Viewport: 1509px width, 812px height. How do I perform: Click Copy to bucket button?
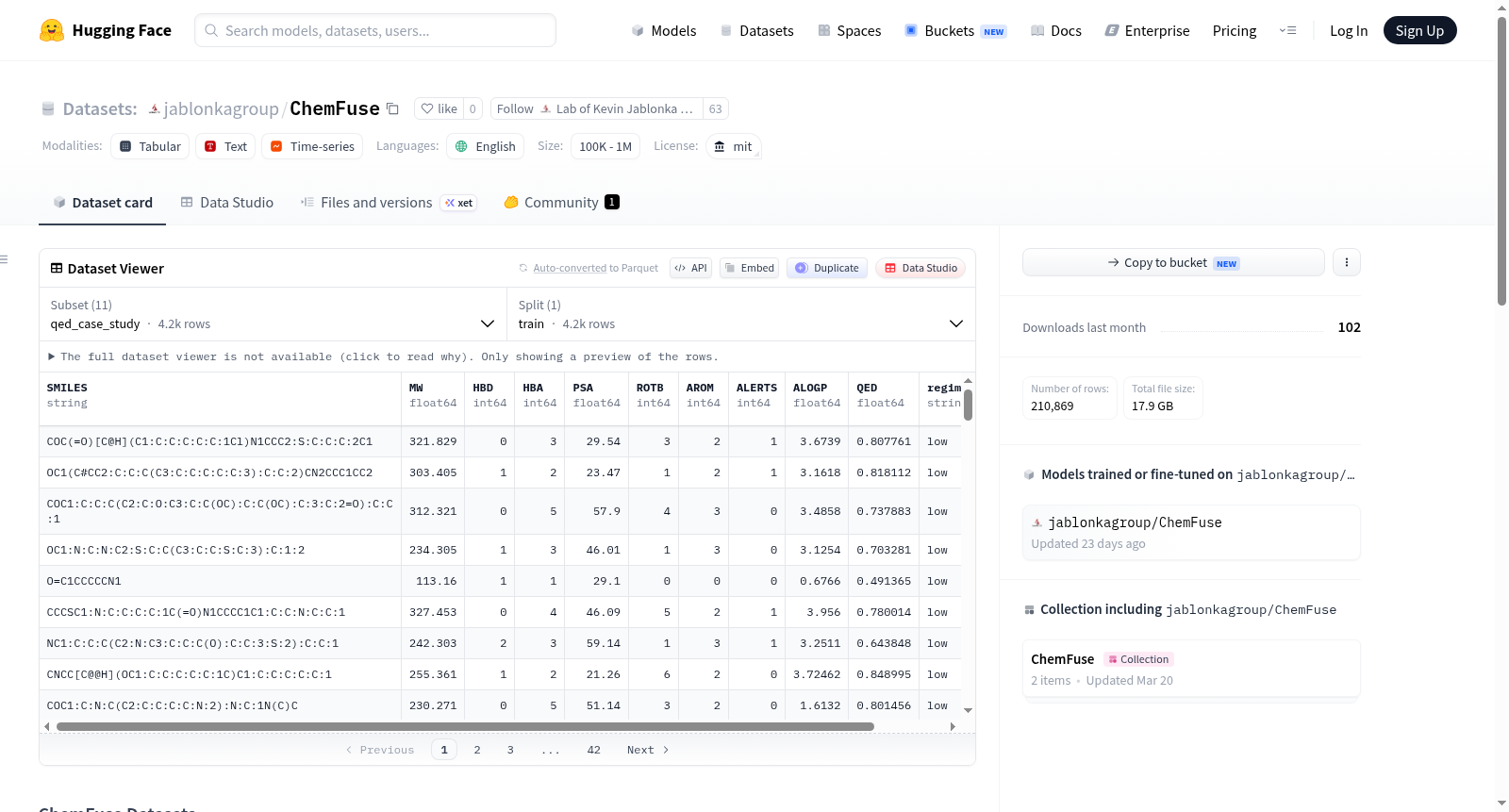pyautogui.click(x=1173, y=262)
